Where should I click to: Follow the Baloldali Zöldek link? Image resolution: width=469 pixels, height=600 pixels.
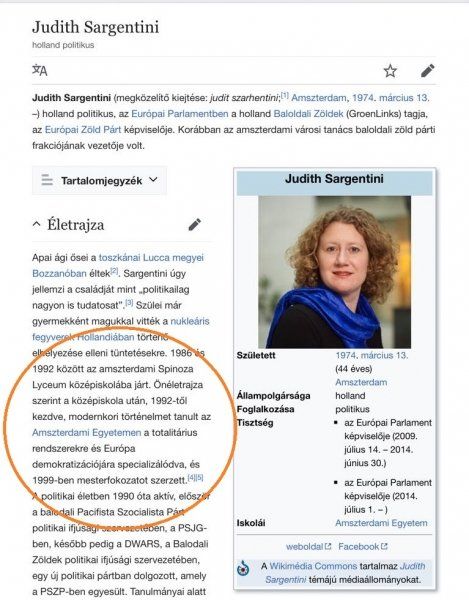click(308, 114)
